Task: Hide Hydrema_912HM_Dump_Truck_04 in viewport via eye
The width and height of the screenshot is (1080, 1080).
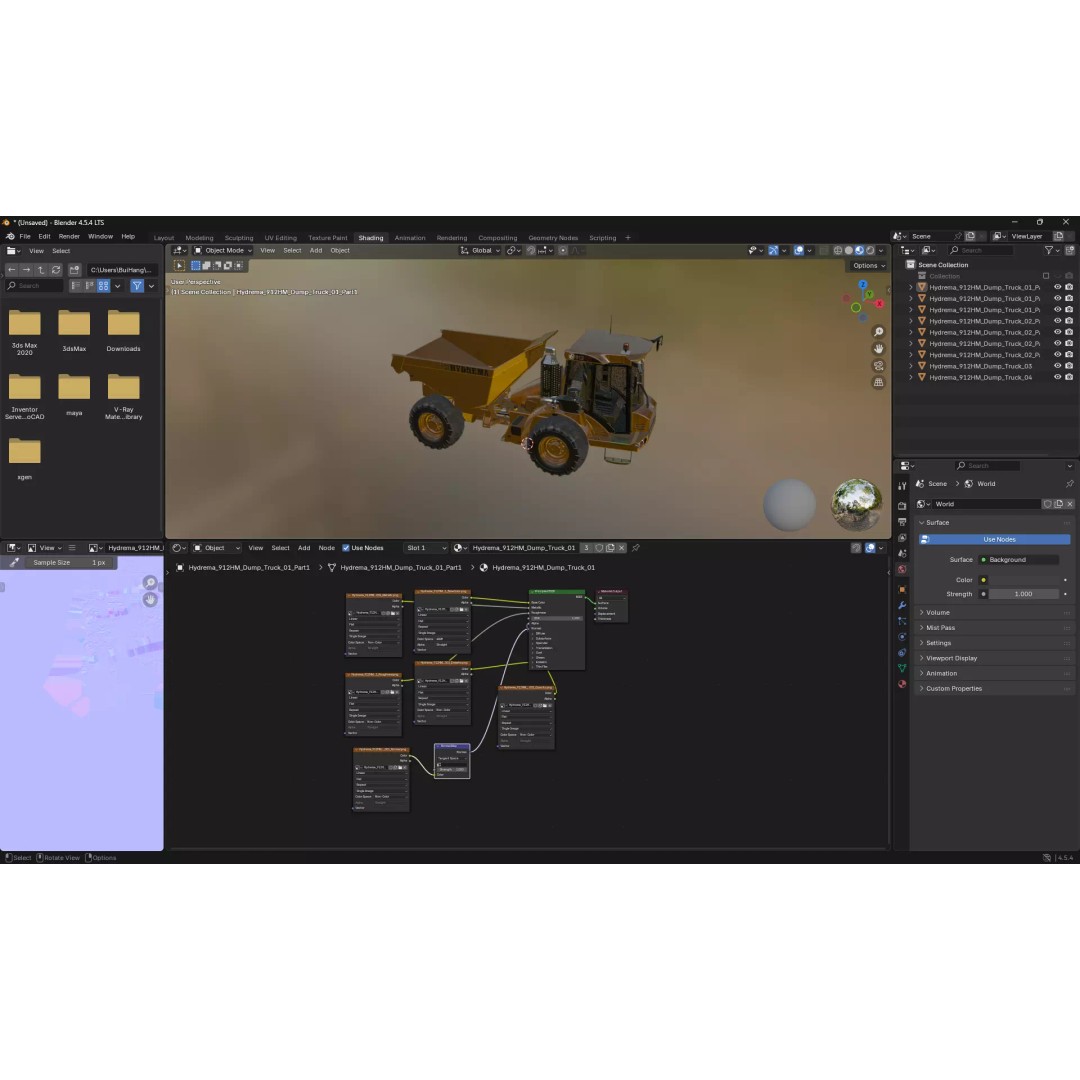Action: (1057, 377)
